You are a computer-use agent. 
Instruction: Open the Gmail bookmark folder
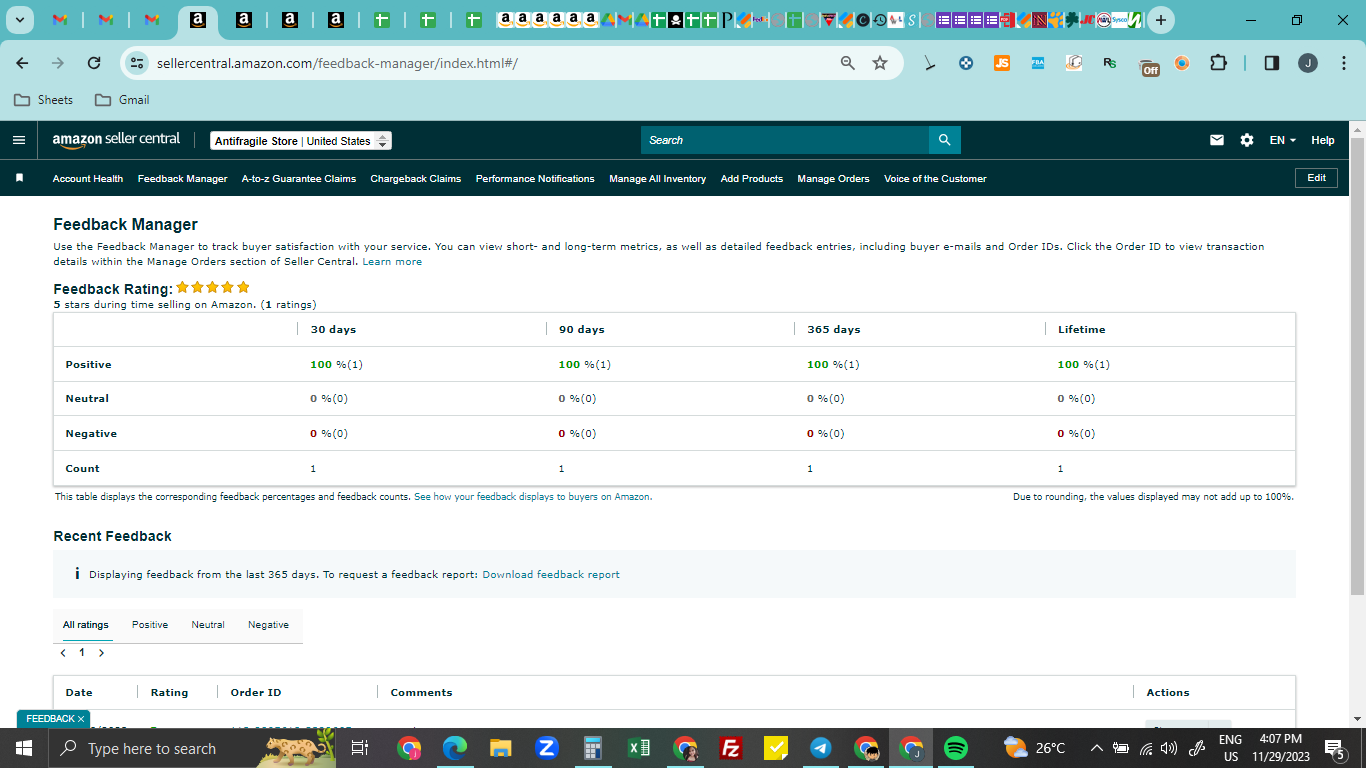[x=122, y=100]
